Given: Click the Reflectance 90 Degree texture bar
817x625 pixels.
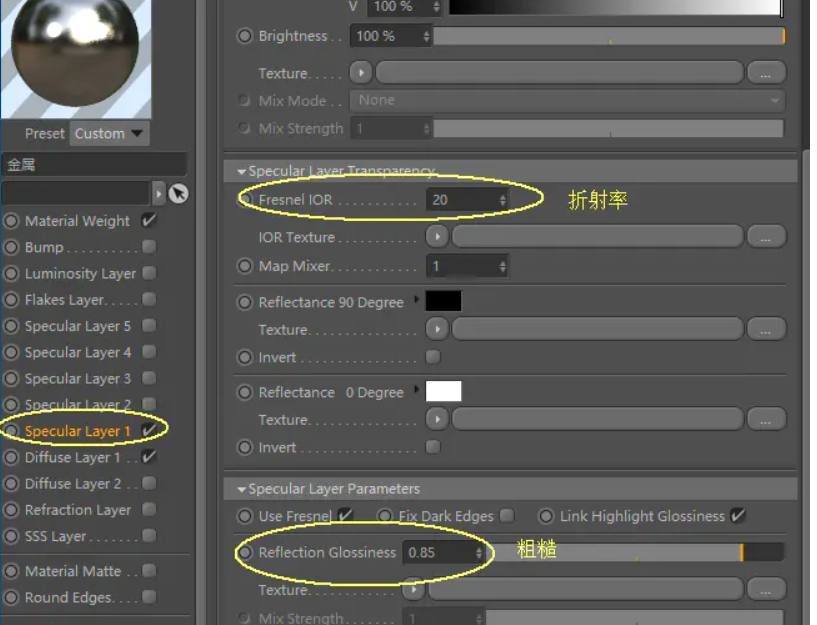Looking at the screenshot, I should tap(597, 329).
